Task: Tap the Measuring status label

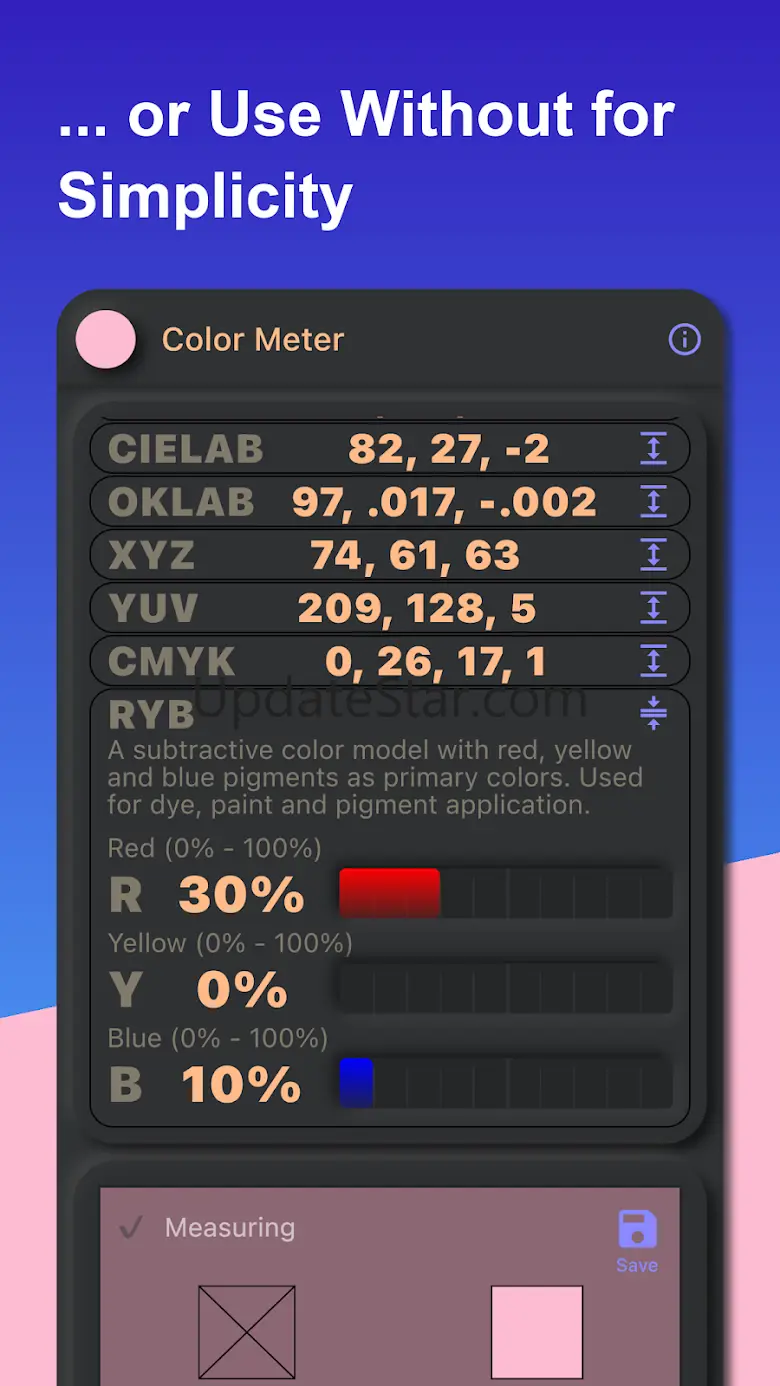Action: (x=230, y=1228)
